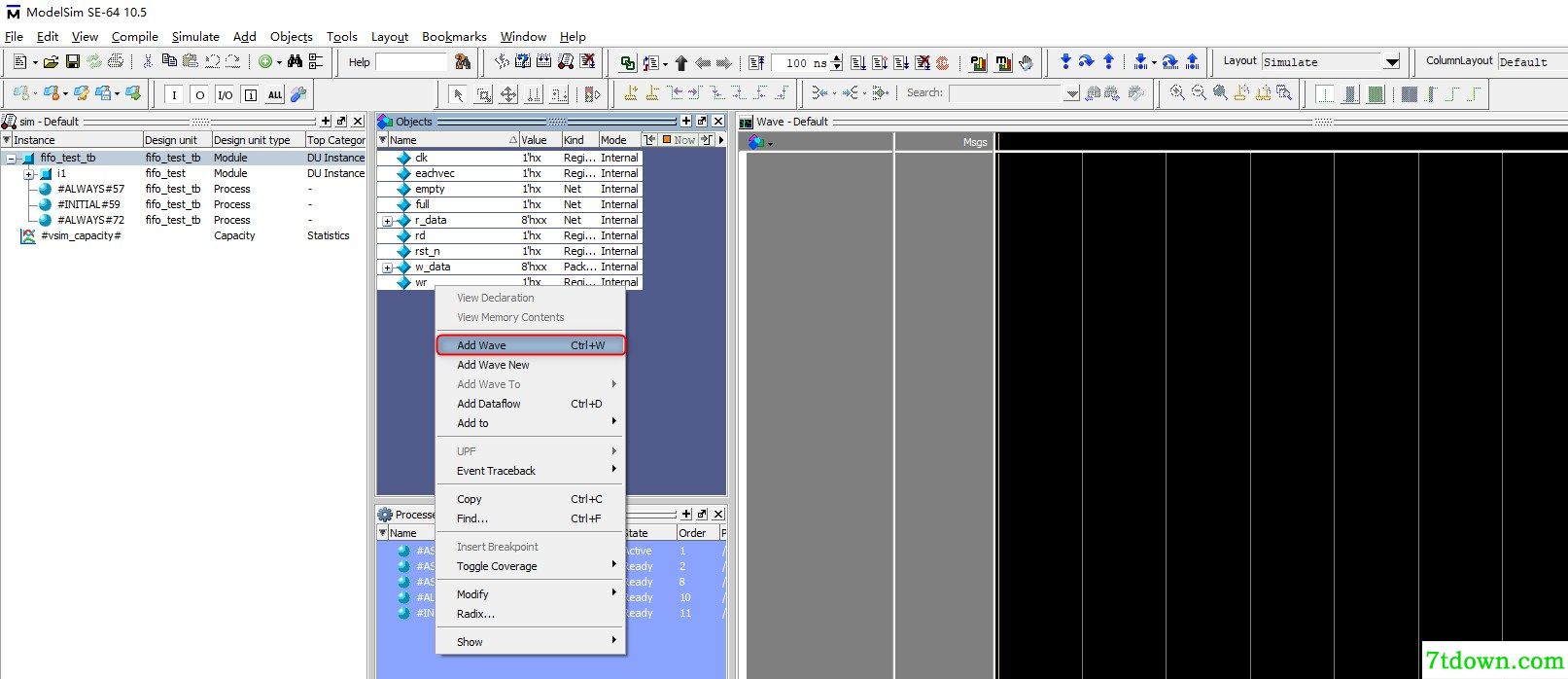Select the '#vsim_capacity#' row
This screenshot has width=1568, height=679.
185,235
